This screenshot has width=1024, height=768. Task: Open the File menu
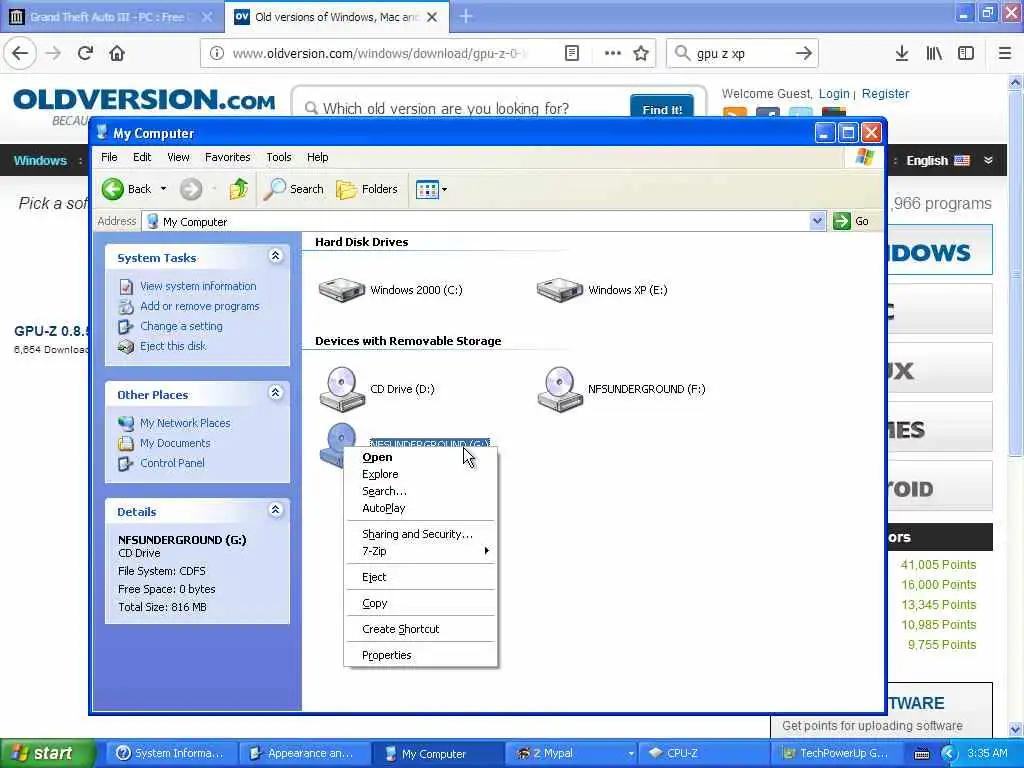pyautogui.click(x=109, y=157)
